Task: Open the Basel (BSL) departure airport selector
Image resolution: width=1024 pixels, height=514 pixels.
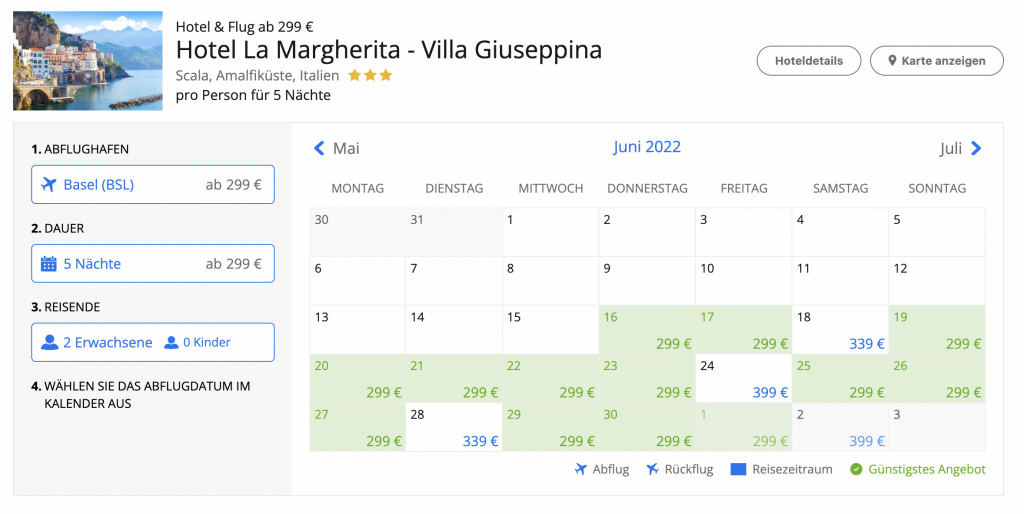Action: click(x=152, y=184)
